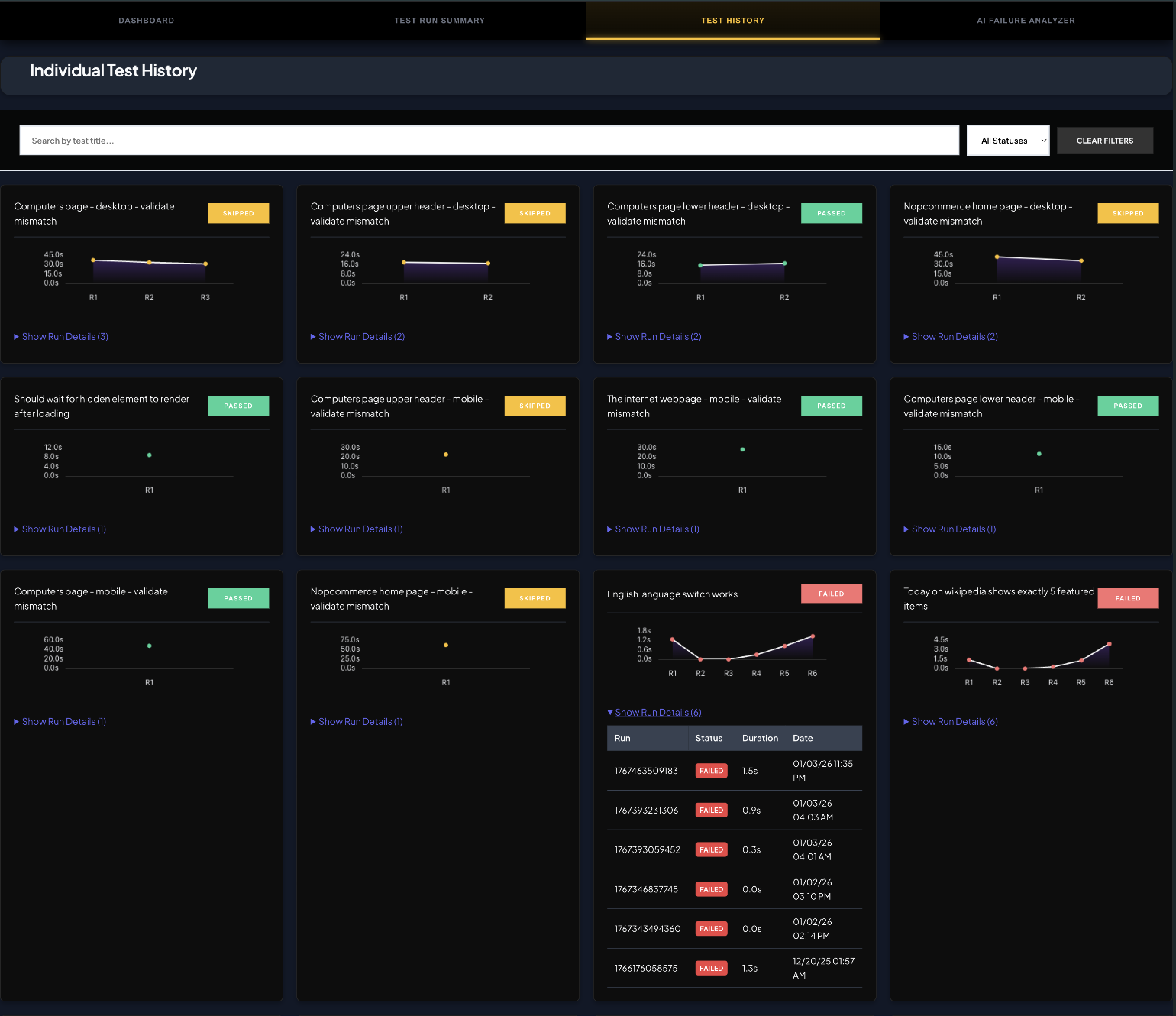This screenshot has width=1176, height=1016.
Task: Open the Dashboard tab
Action: 146,21
